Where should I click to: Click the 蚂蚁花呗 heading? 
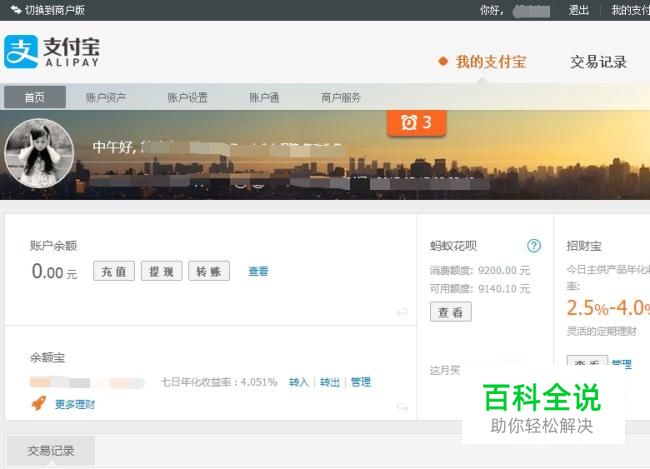coord(453,246)
